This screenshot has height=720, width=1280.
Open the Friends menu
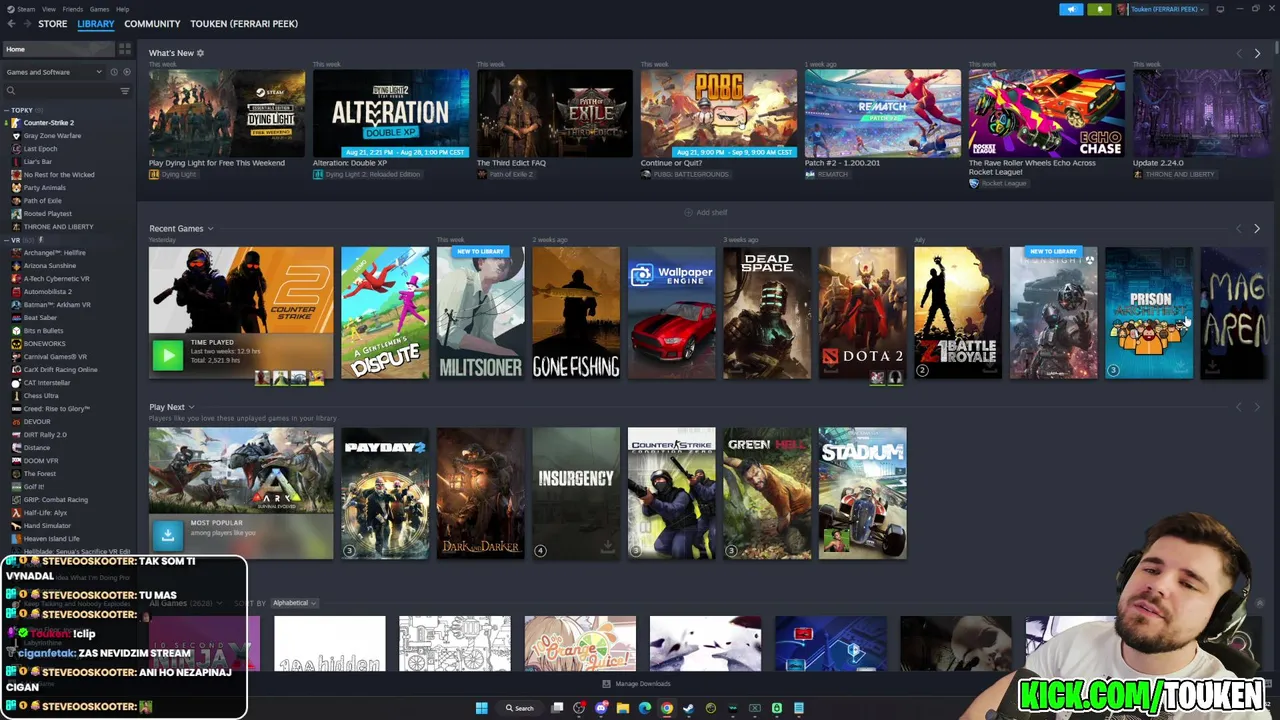(73, 9)
